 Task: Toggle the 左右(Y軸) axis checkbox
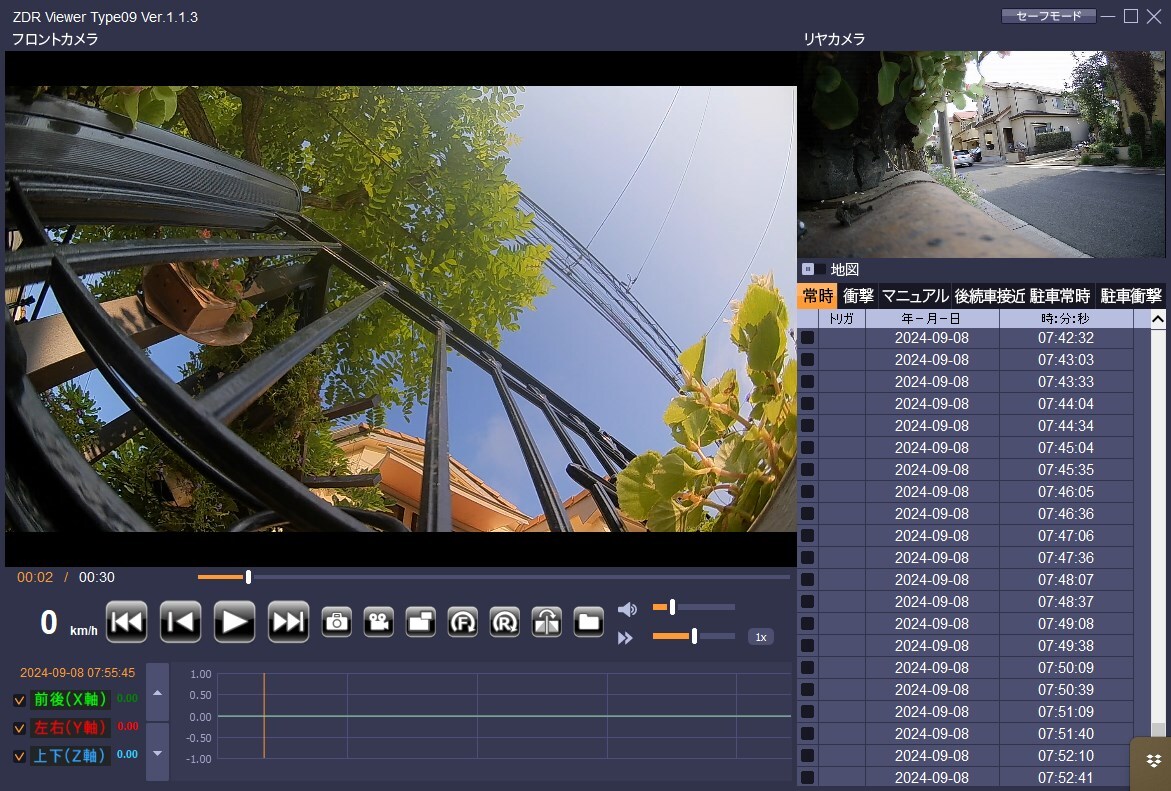click(x=20, y=728)
